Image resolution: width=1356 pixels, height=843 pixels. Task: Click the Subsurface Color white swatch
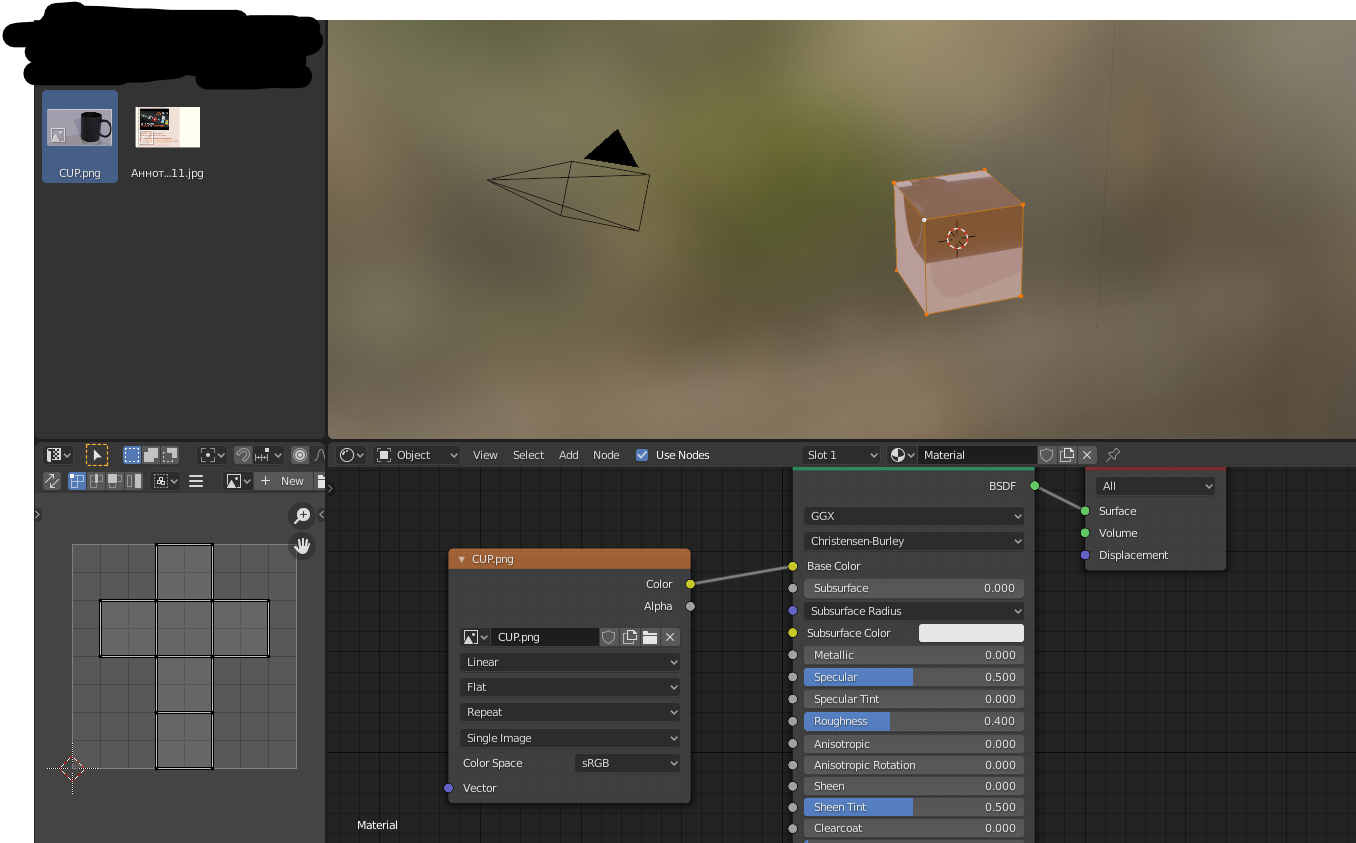pyautogui.click(x=971, y=633)
